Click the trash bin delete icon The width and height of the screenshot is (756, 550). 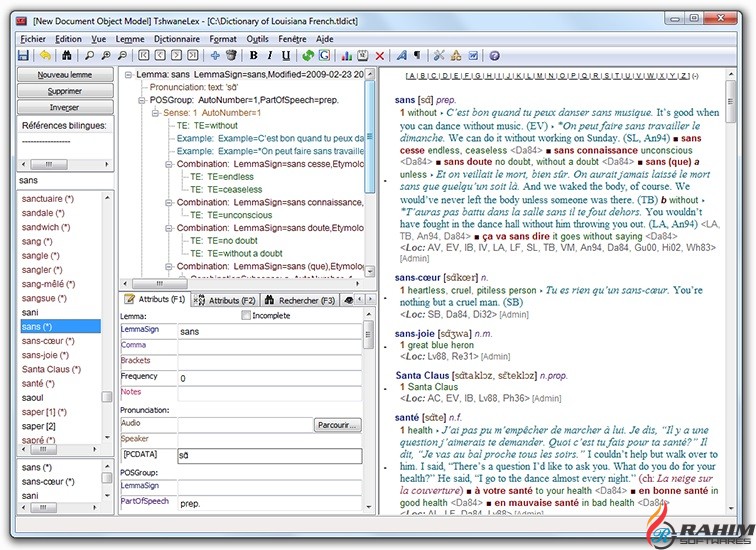[x=231, y=55]
